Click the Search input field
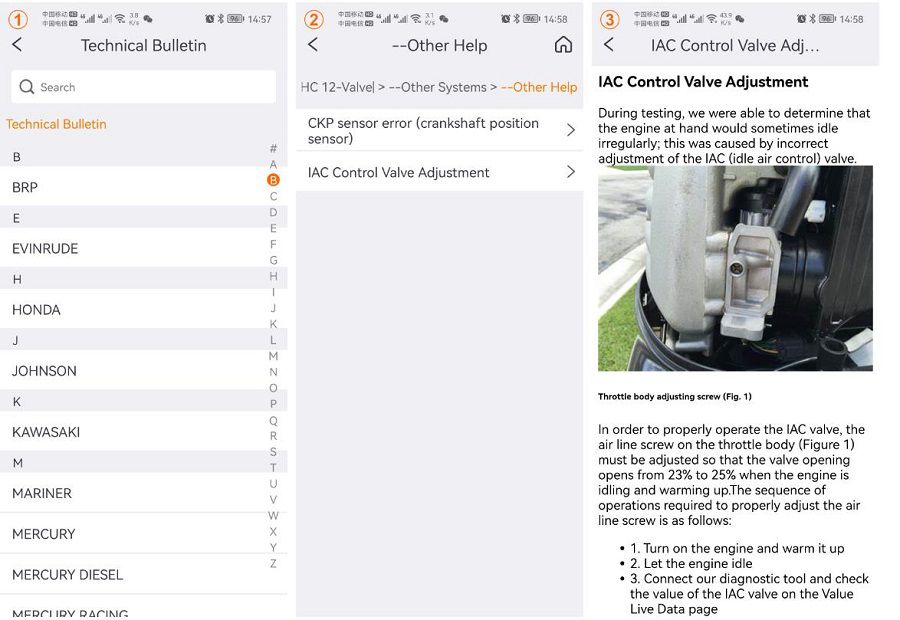Viewport: 900px width, 620px height. pyautogui.click(x=150, y=87)
